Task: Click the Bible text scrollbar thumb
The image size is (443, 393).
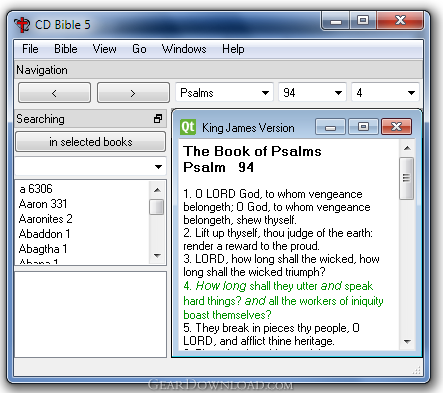Action: pyautogui.click(x=406, y=178)
